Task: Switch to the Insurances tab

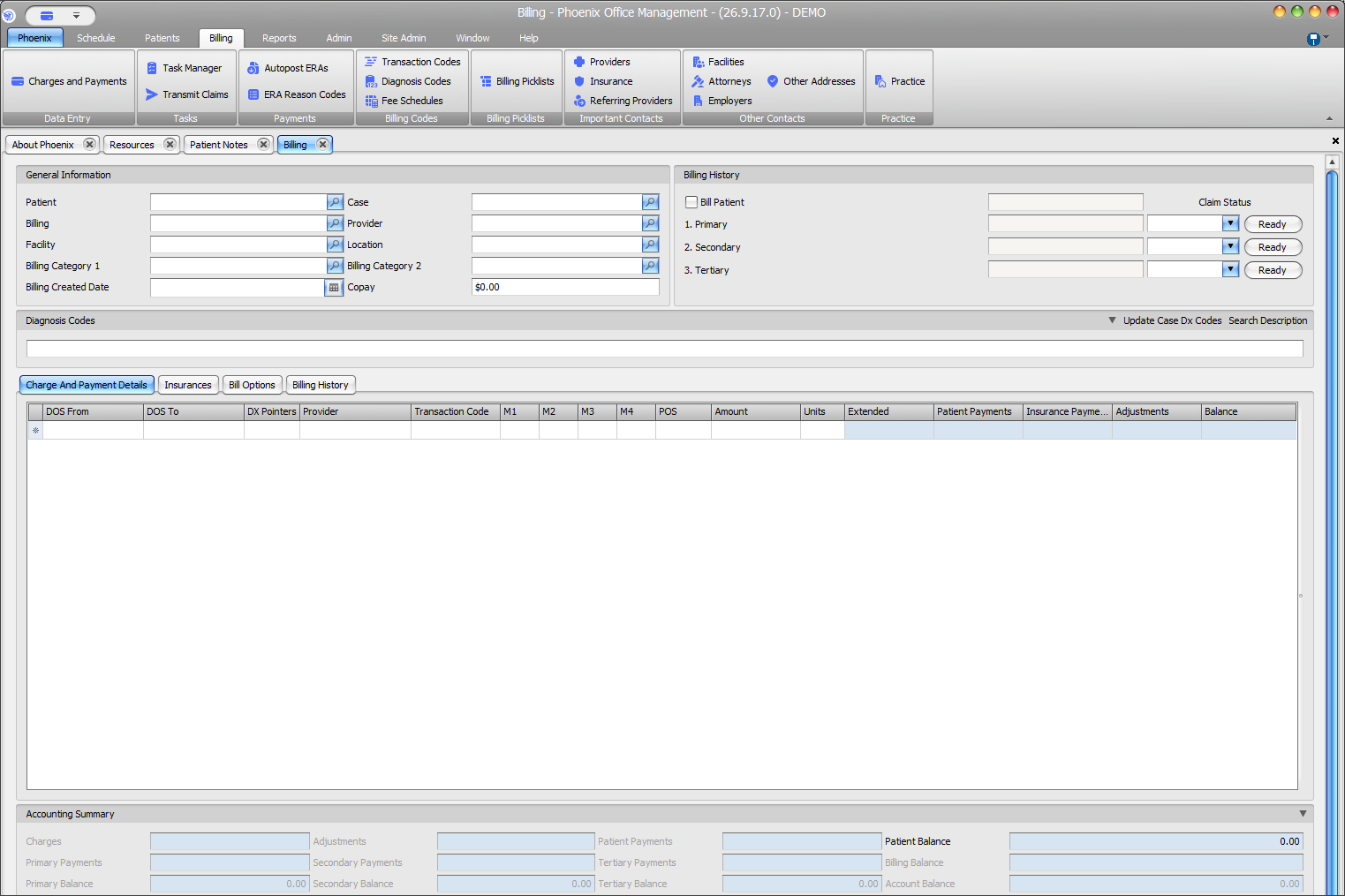Action: [x=188, y=385]
